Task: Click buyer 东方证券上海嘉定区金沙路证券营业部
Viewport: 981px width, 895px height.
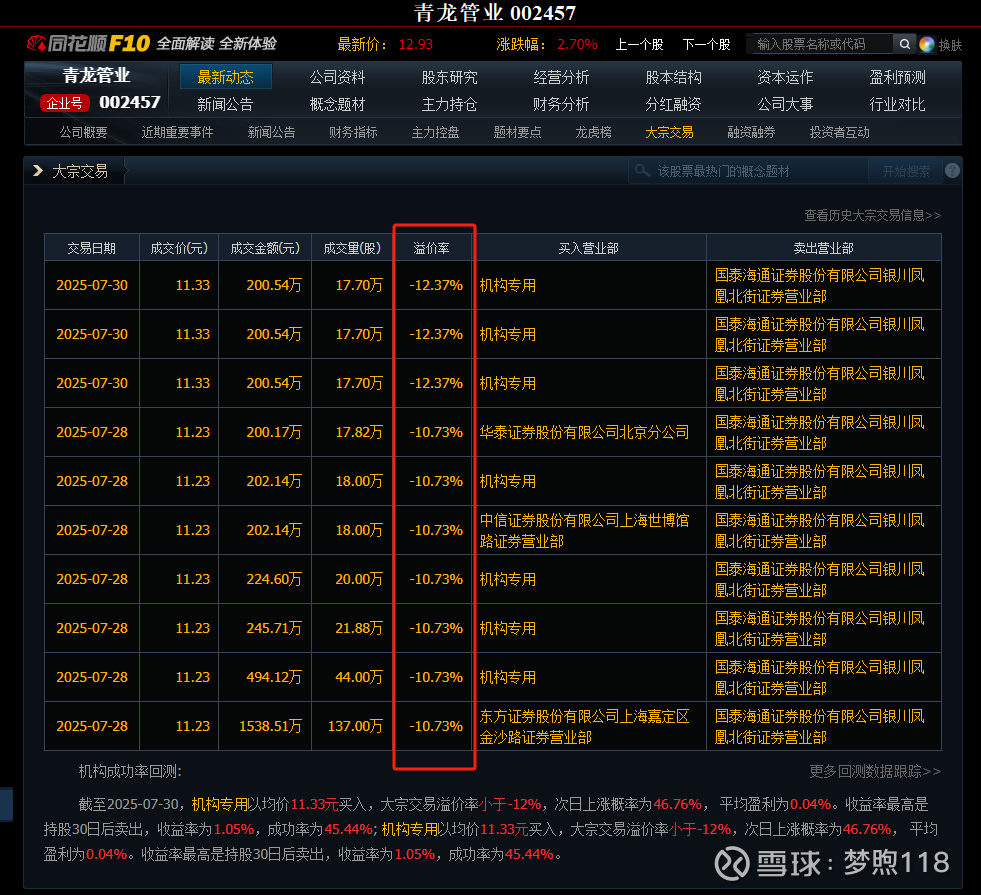Action: point(584,726)
